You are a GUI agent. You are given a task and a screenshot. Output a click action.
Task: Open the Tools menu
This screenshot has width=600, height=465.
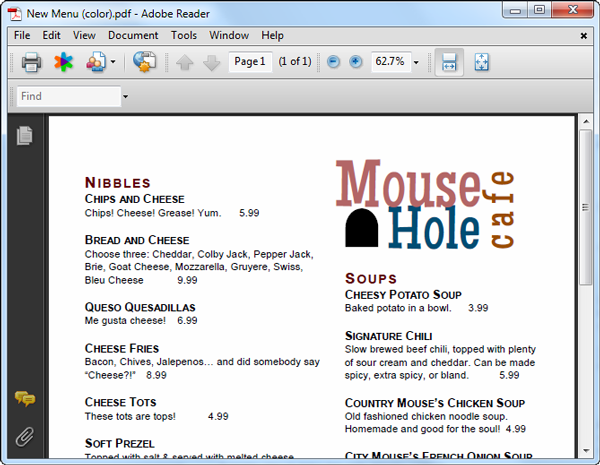[184, 35]
